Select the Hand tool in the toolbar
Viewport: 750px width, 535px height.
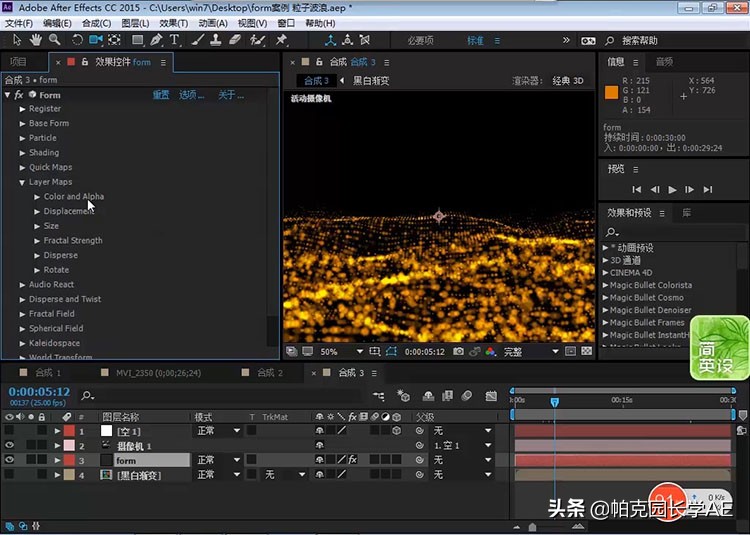click(36, 40)
